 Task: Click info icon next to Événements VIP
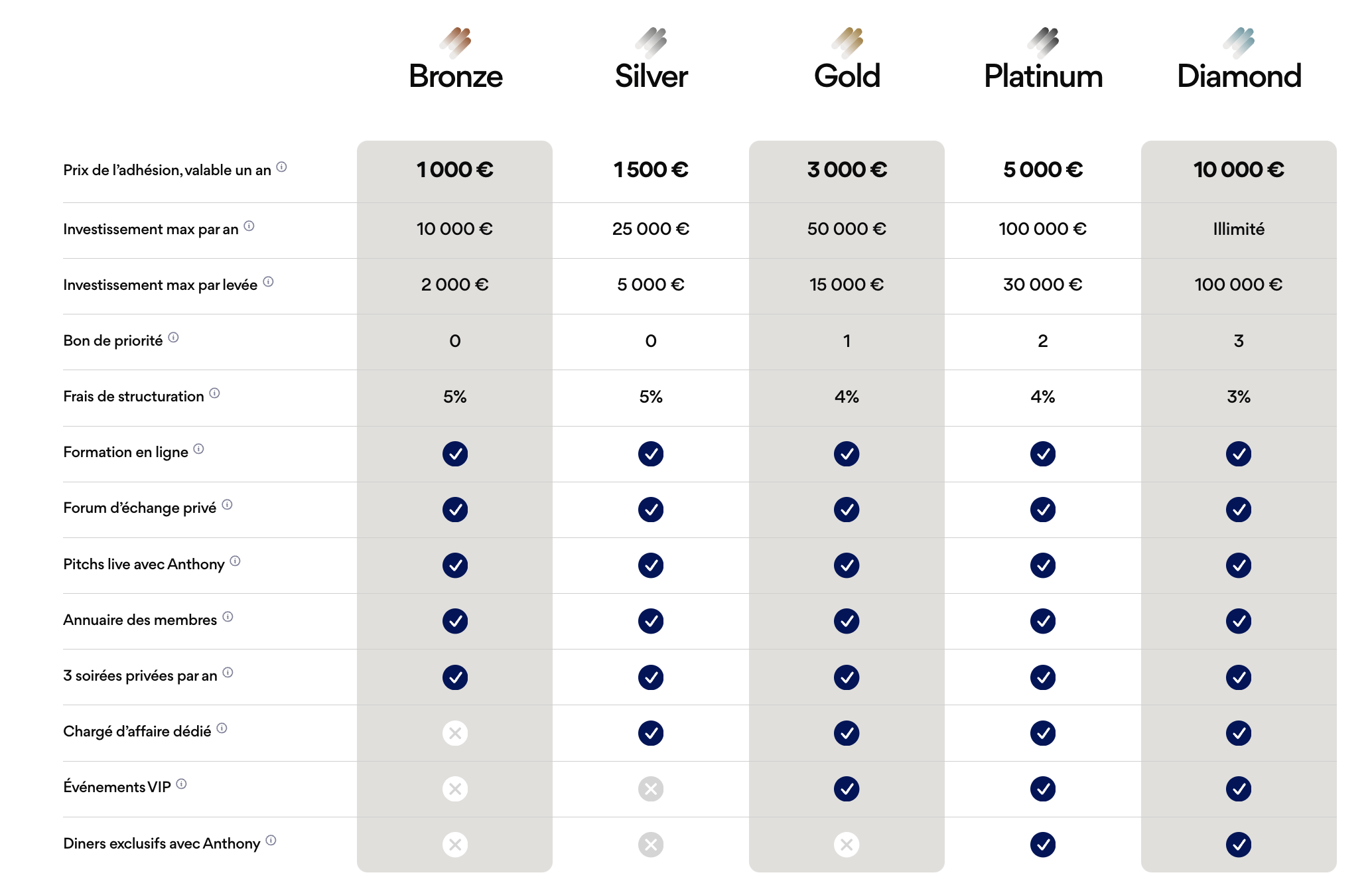click(181, 784)
